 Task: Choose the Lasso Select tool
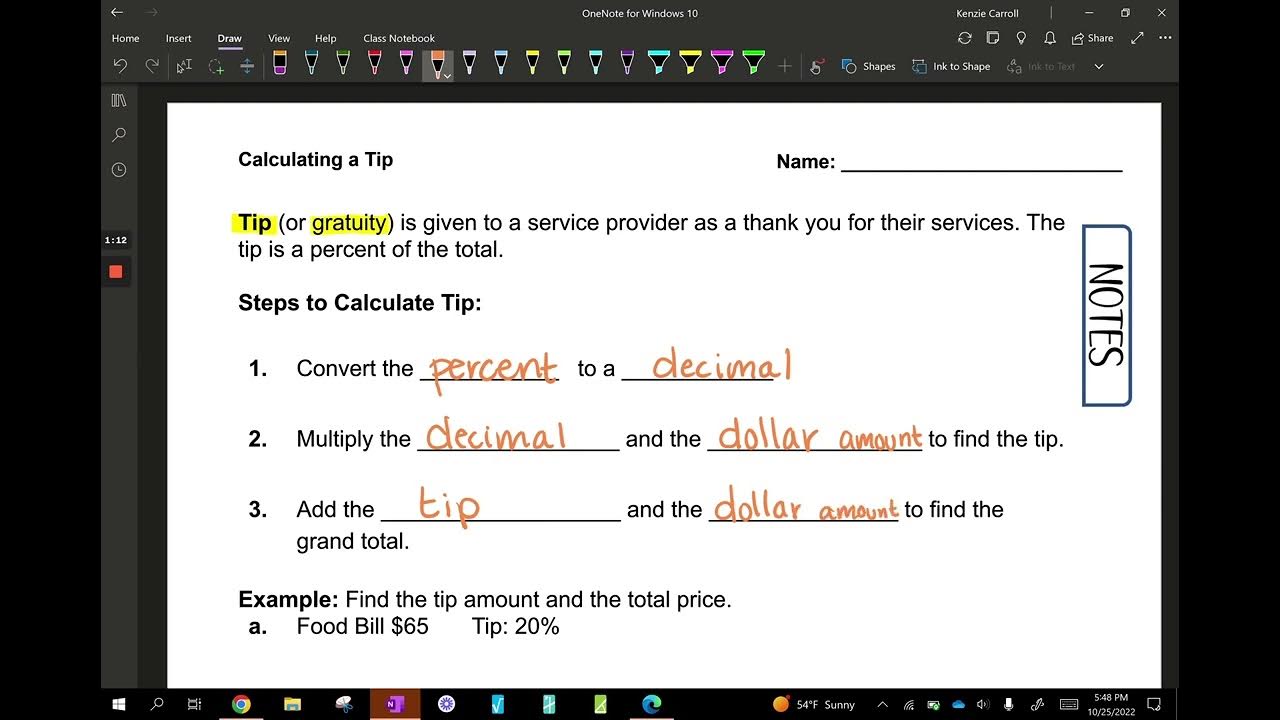[216, 66]
